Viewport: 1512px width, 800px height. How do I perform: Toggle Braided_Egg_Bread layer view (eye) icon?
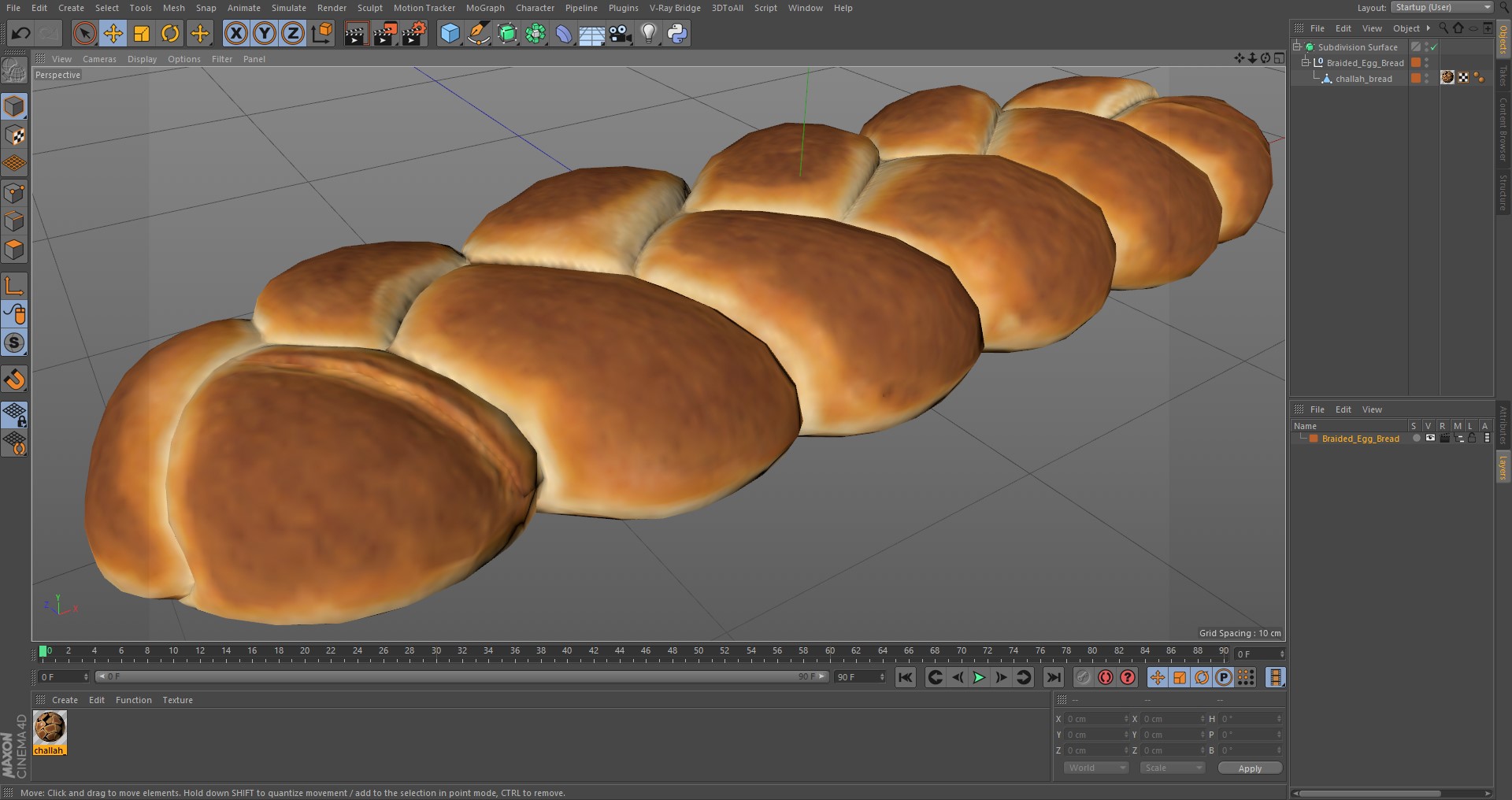pyautogui.click(x=1430, y=439)
